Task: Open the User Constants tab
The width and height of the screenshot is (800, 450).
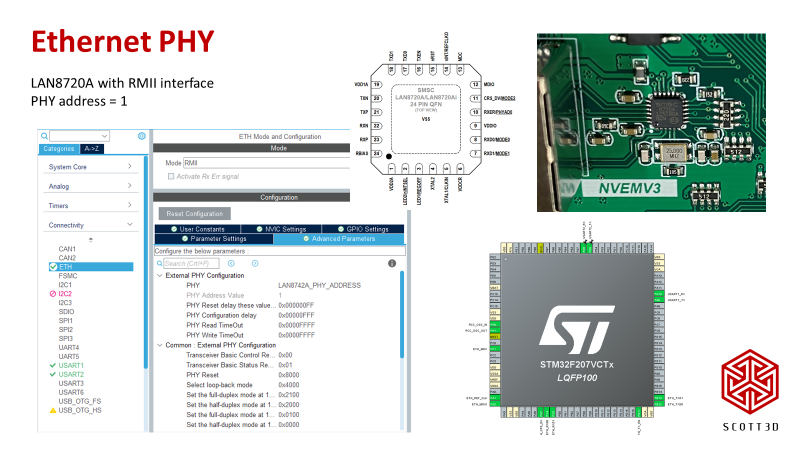Action: coord(198,229)
